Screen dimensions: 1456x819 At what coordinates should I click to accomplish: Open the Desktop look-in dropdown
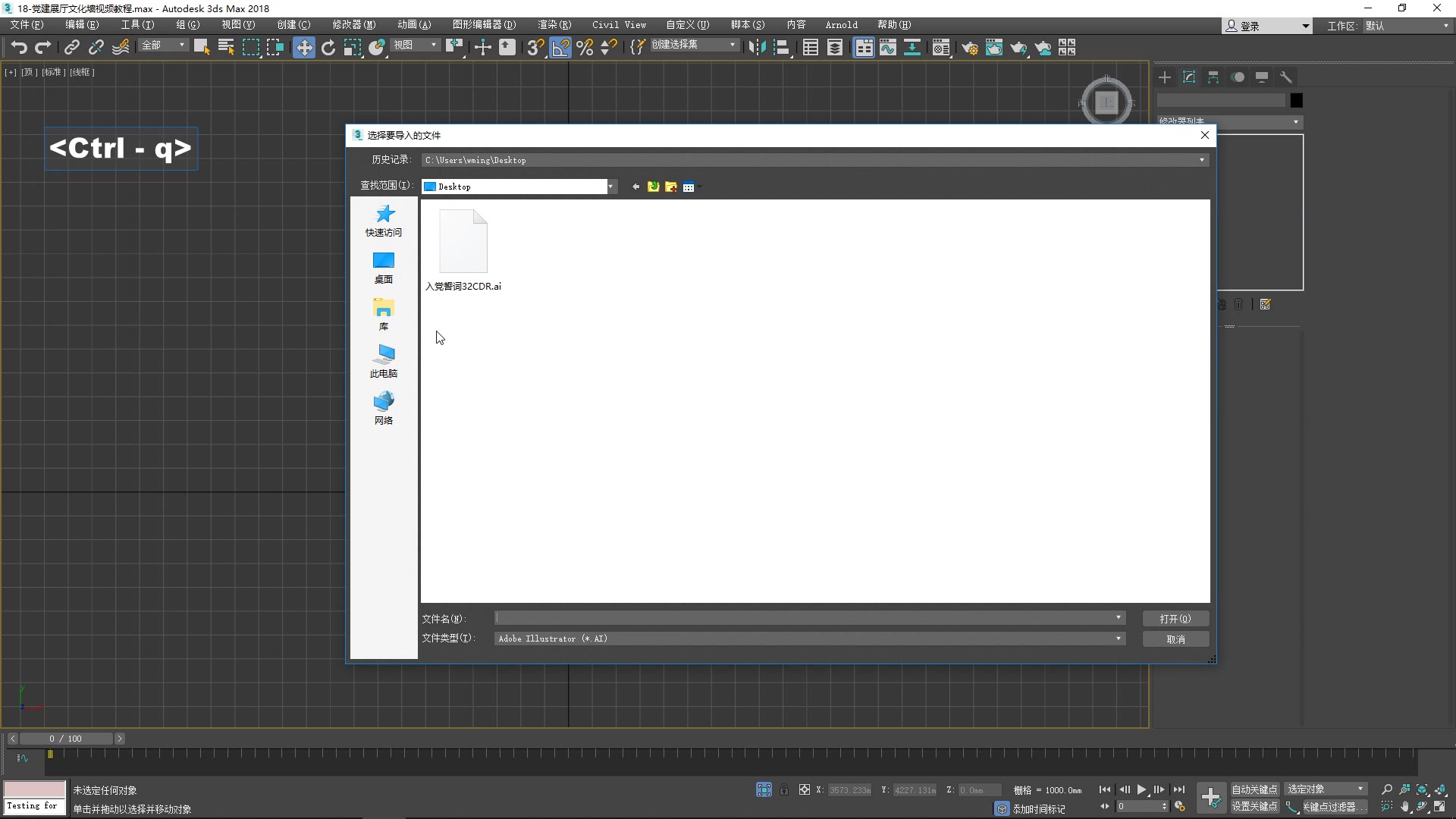[610, 187]
